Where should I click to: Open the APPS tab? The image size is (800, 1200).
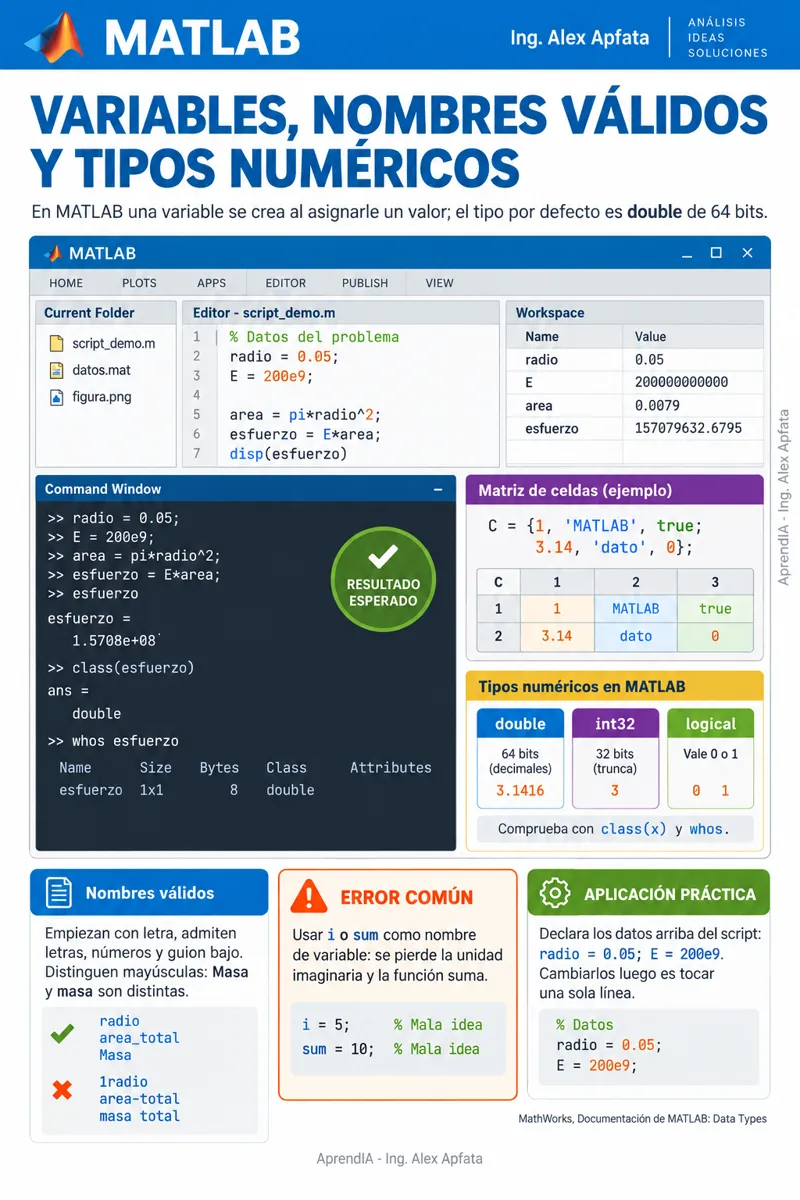211,283
